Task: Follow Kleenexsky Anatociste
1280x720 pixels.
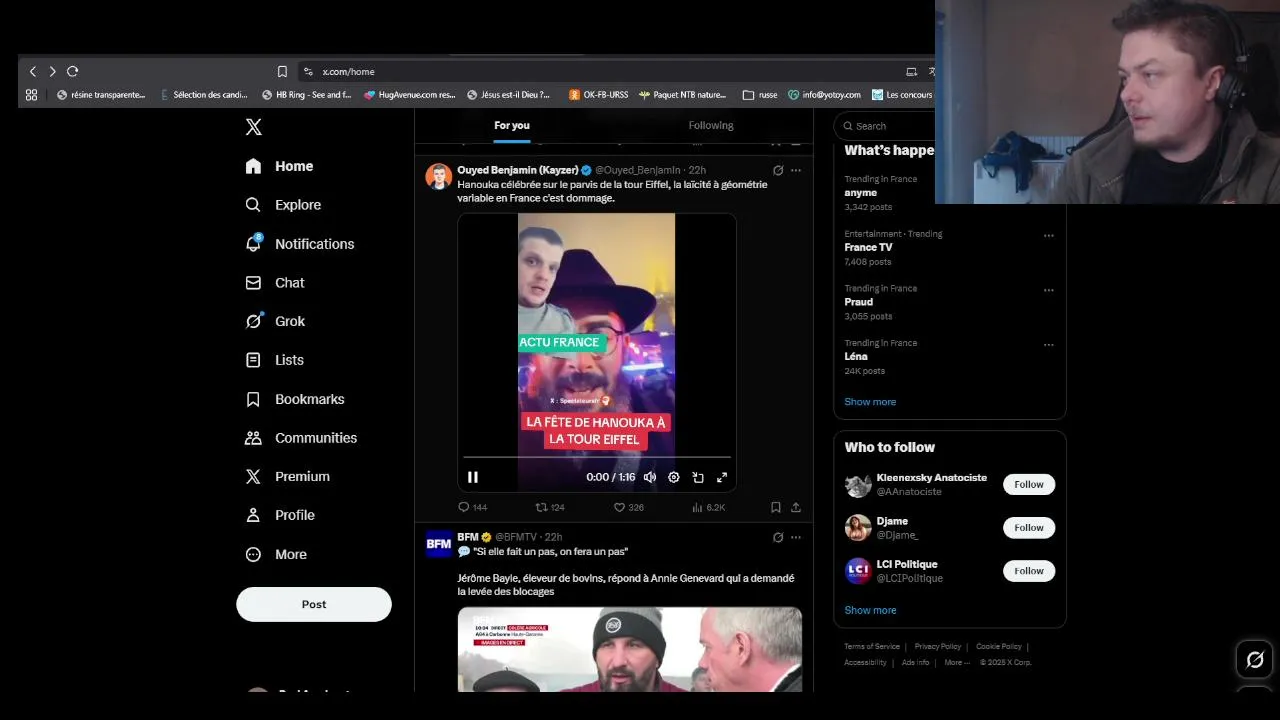Action: pos(1029,484)
